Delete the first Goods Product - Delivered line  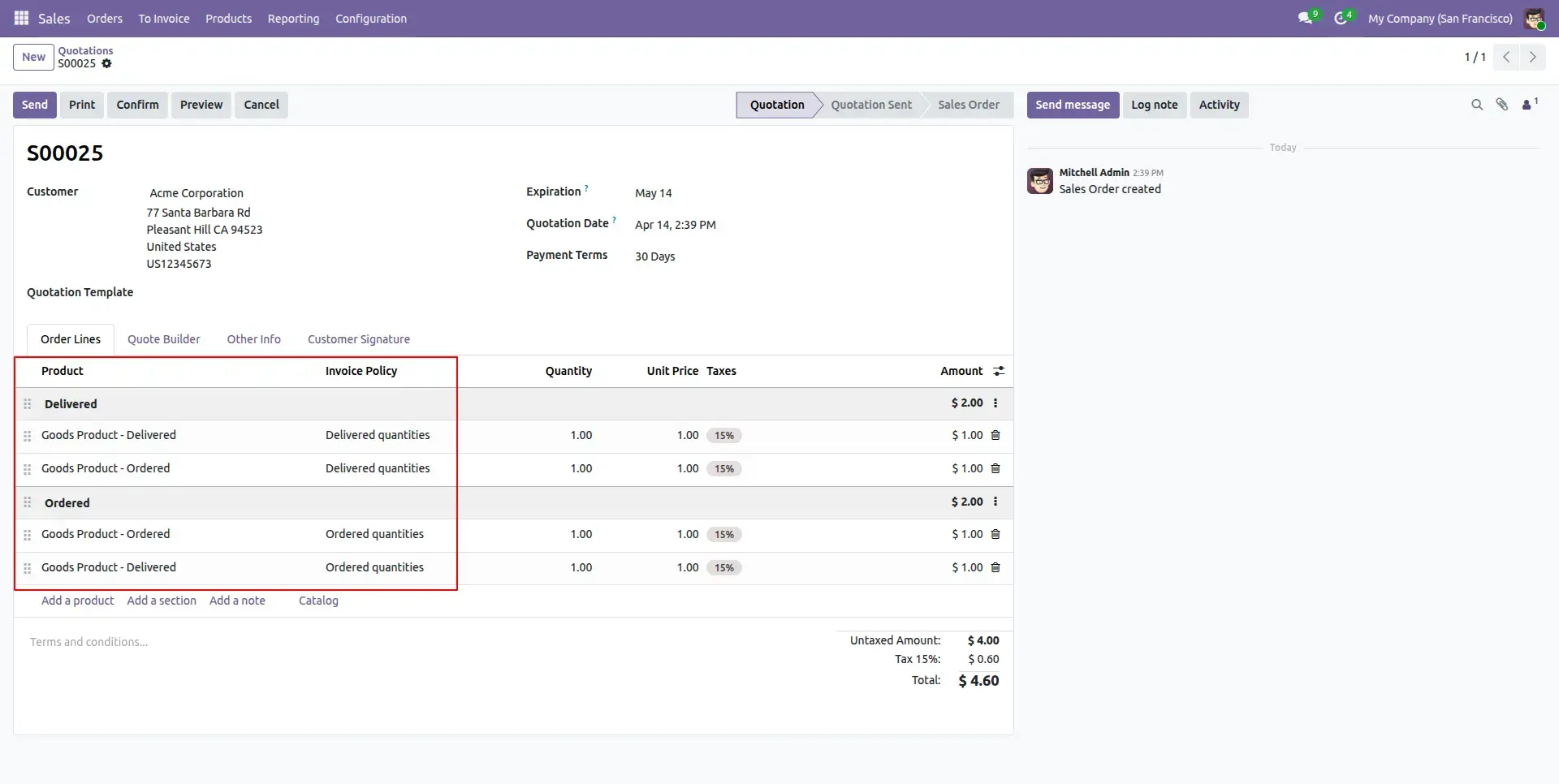pos(995,435)
